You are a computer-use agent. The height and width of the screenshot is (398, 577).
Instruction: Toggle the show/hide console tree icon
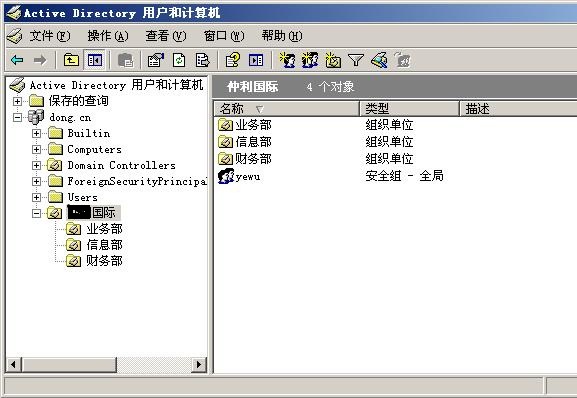[x=95, y=60]
